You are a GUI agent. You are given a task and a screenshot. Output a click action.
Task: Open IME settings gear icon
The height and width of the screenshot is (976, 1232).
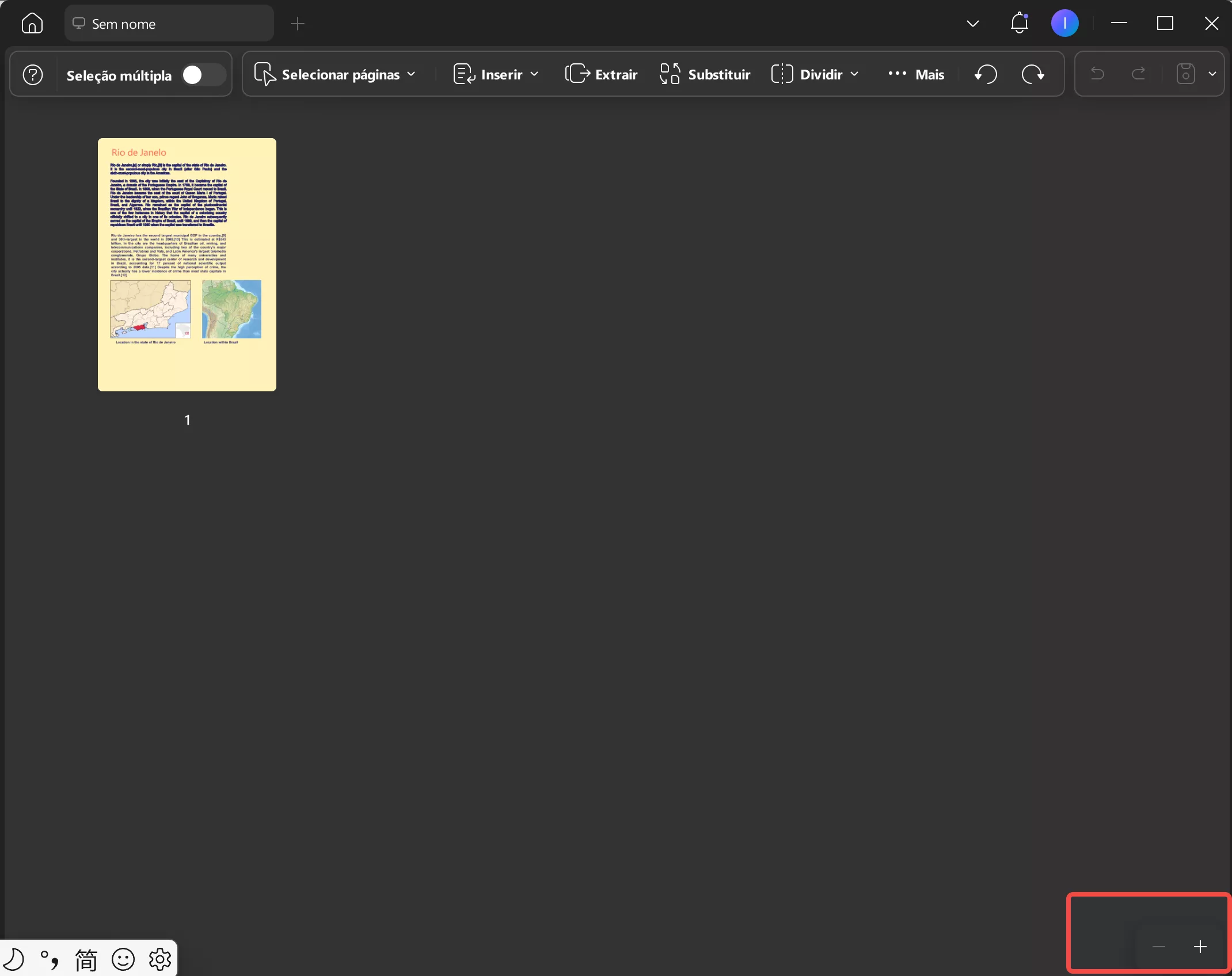160,959
